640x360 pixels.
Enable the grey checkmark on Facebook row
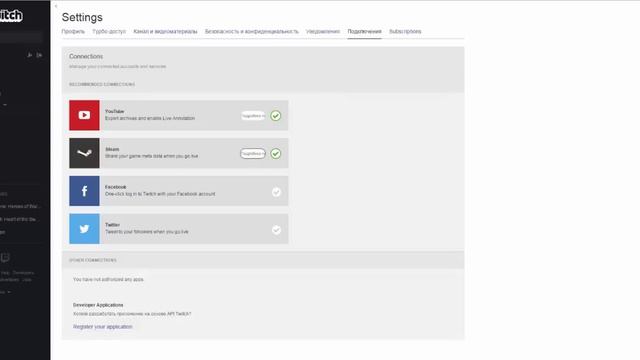coord(276,192)
